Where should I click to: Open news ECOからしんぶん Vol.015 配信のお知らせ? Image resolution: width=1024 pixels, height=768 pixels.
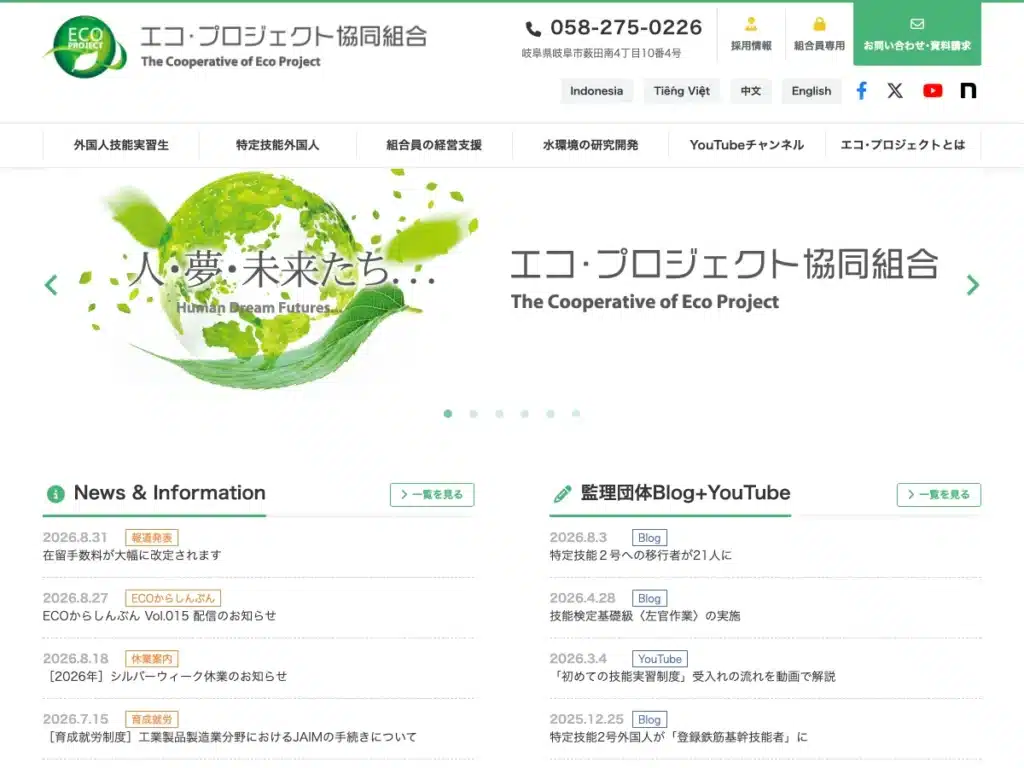click(x=159, y=616)
